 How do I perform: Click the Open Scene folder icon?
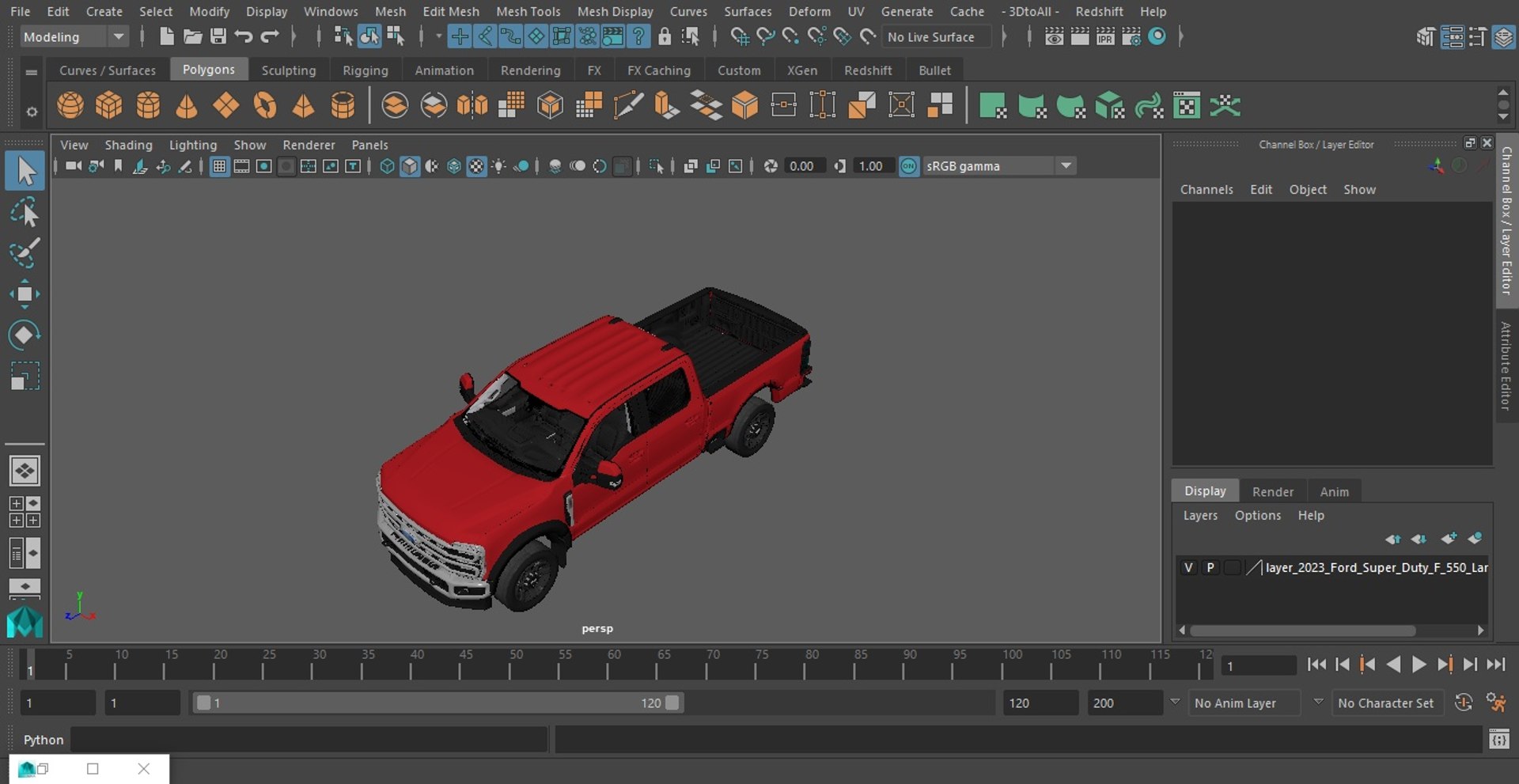192,36
